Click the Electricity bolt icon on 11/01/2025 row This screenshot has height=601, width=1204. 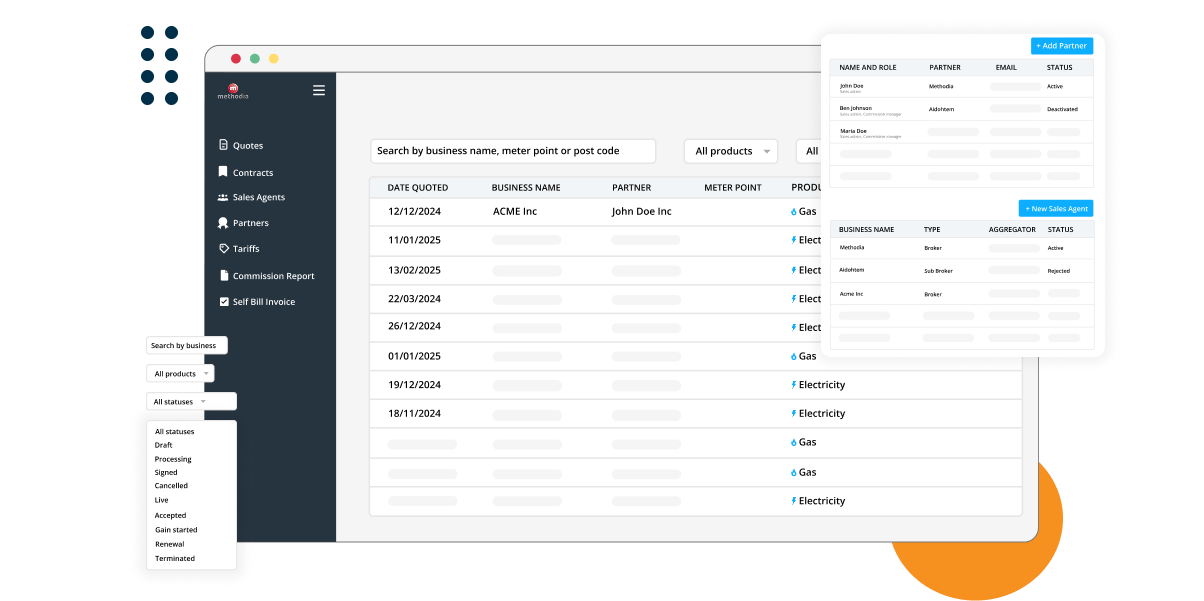point(793,240)
